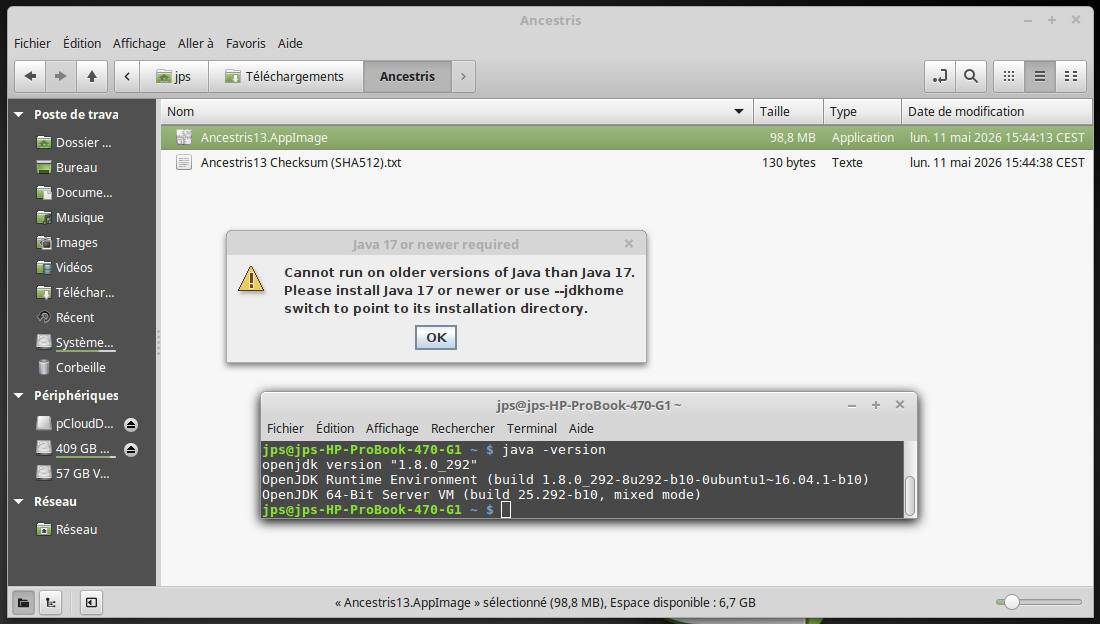Collapse the Périphériques section

point(19,396)
